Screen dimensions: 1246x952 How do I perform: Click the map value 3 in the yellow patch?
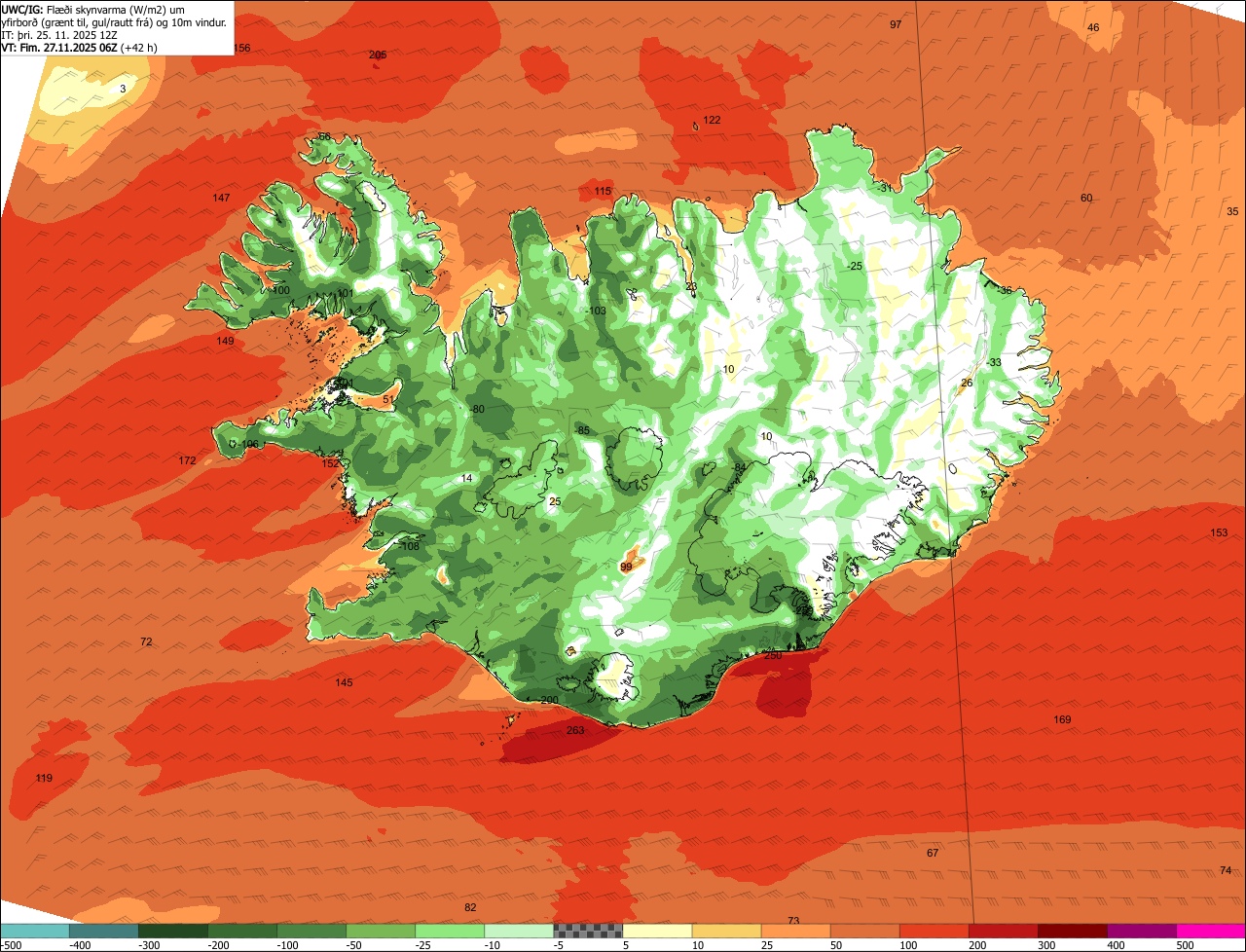point(123,89)
